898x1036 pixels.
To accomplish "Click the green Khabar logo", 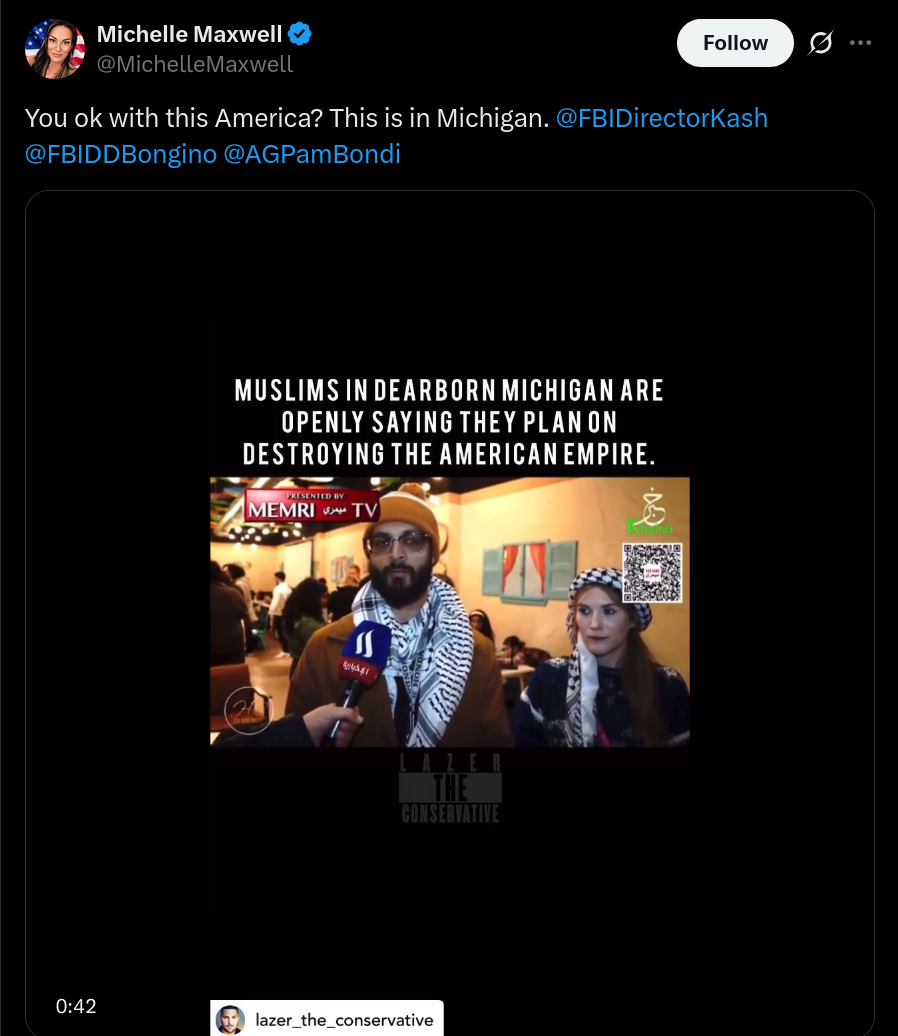I will point(651,512).
